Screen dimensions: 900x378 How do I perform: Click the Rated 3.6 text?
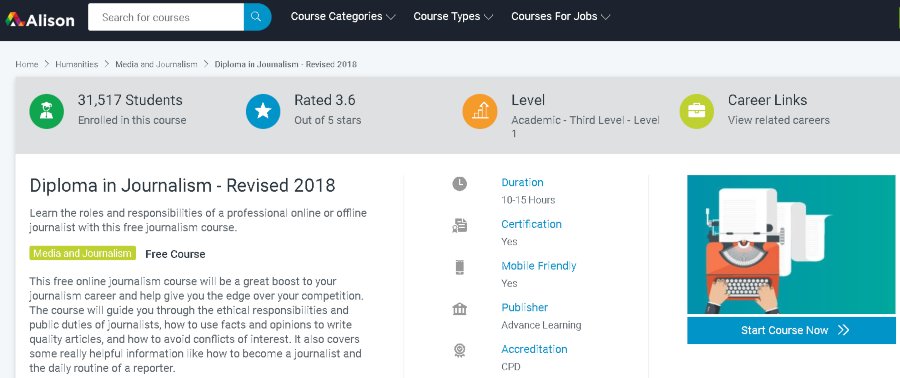pos(325,100)
